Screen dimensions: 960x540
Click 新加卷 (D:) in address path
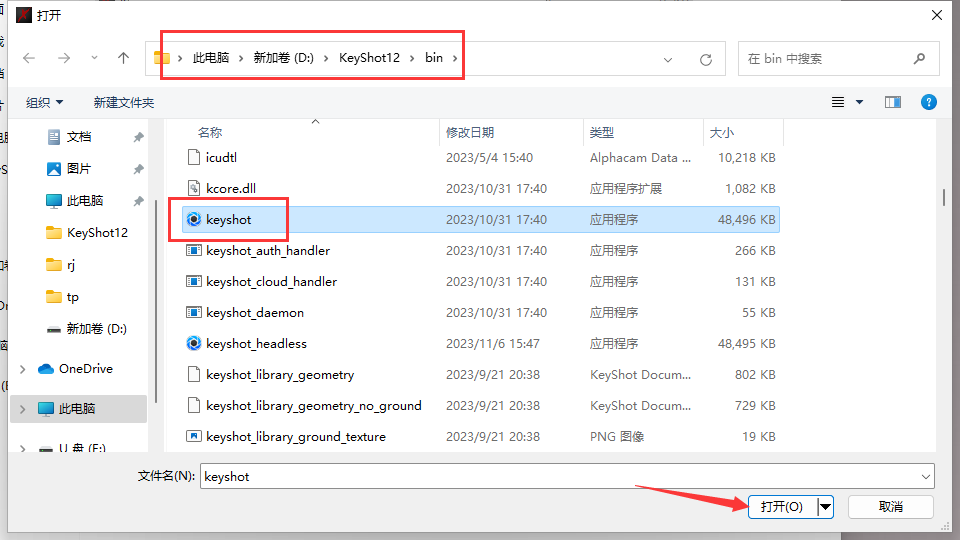pyautogui.click(x=283, y=58)
